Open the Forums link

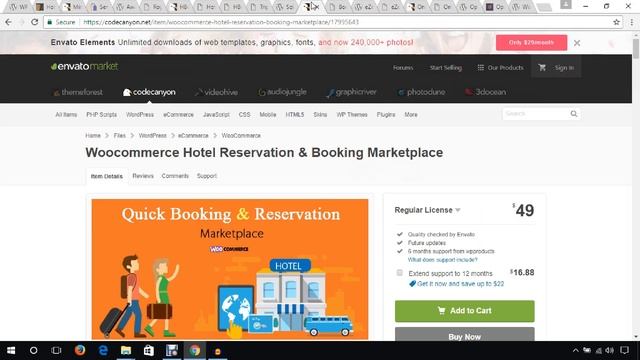click(403, 68)
